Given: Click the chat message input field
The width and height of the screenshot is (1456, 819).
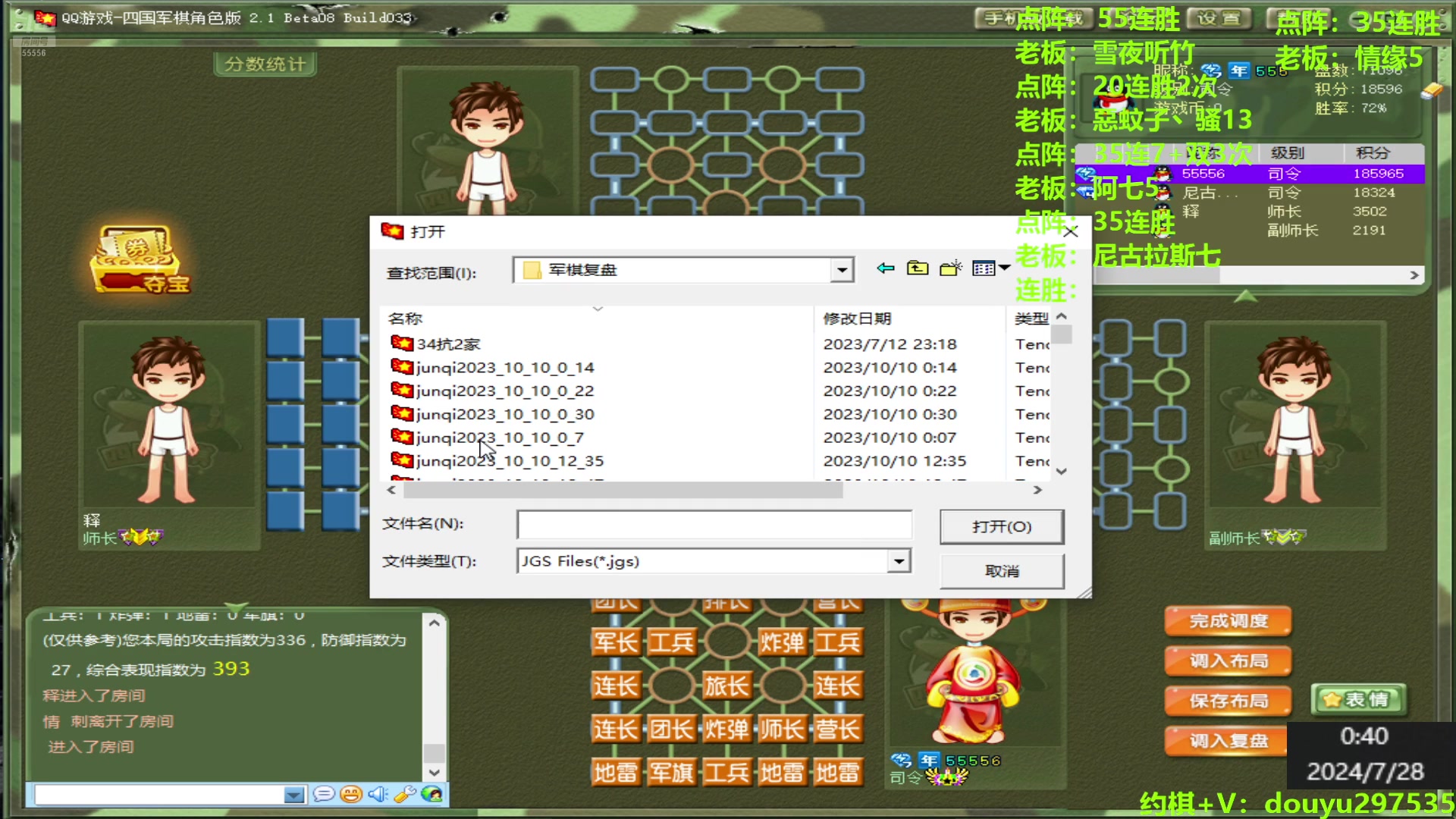Looking at the screenshot, I should click(159, 795).
